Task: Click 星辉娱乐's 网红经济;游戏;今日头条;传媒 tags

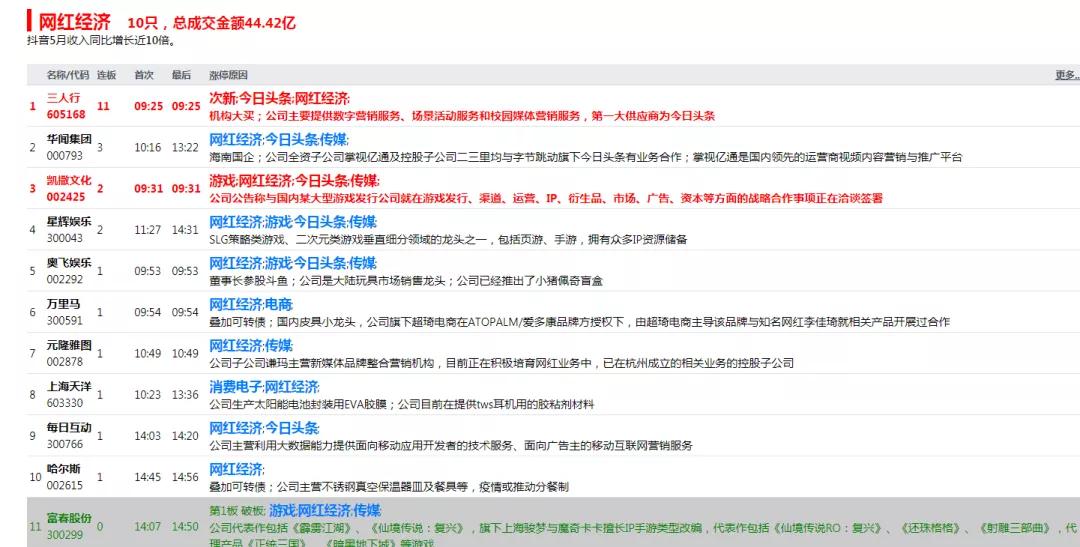Action: 293,222
